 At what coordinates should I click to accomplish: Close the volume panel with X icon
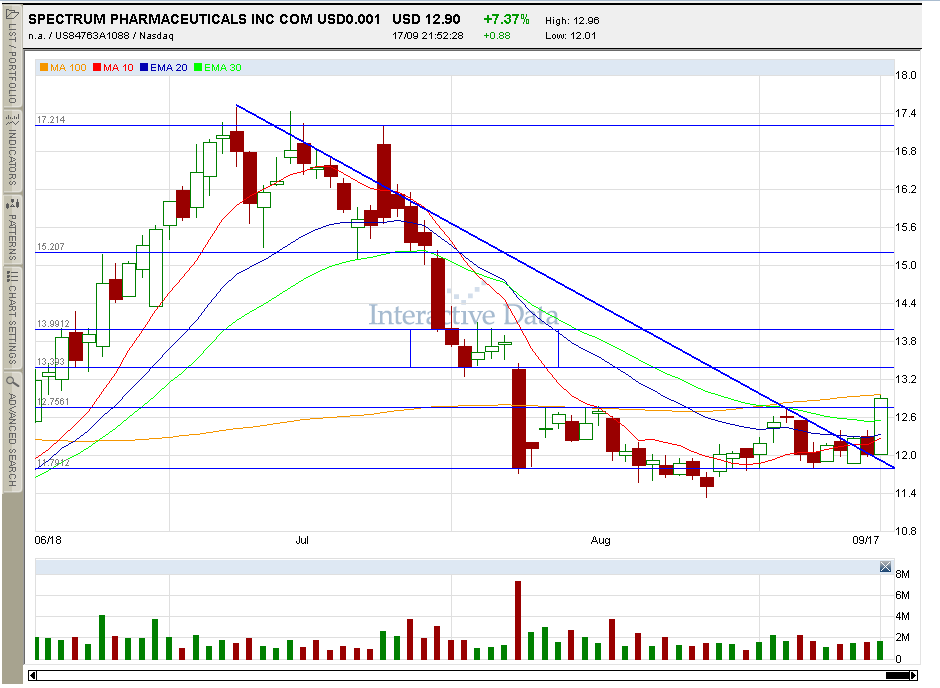[x=885, y=566]
